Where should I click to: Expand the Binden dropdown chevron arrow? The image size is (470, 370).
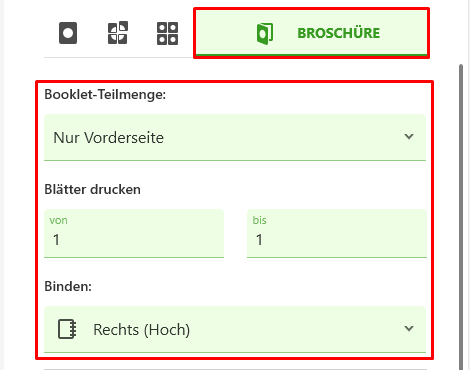pos(409,328)
